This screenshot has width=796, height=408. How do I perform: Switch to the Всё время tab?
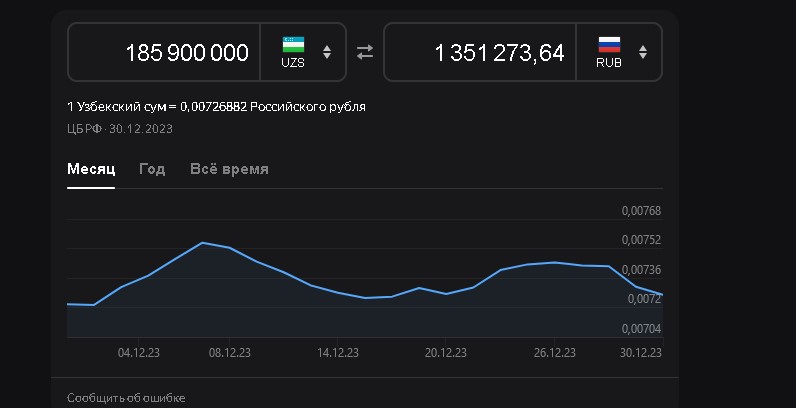(229, 169)
